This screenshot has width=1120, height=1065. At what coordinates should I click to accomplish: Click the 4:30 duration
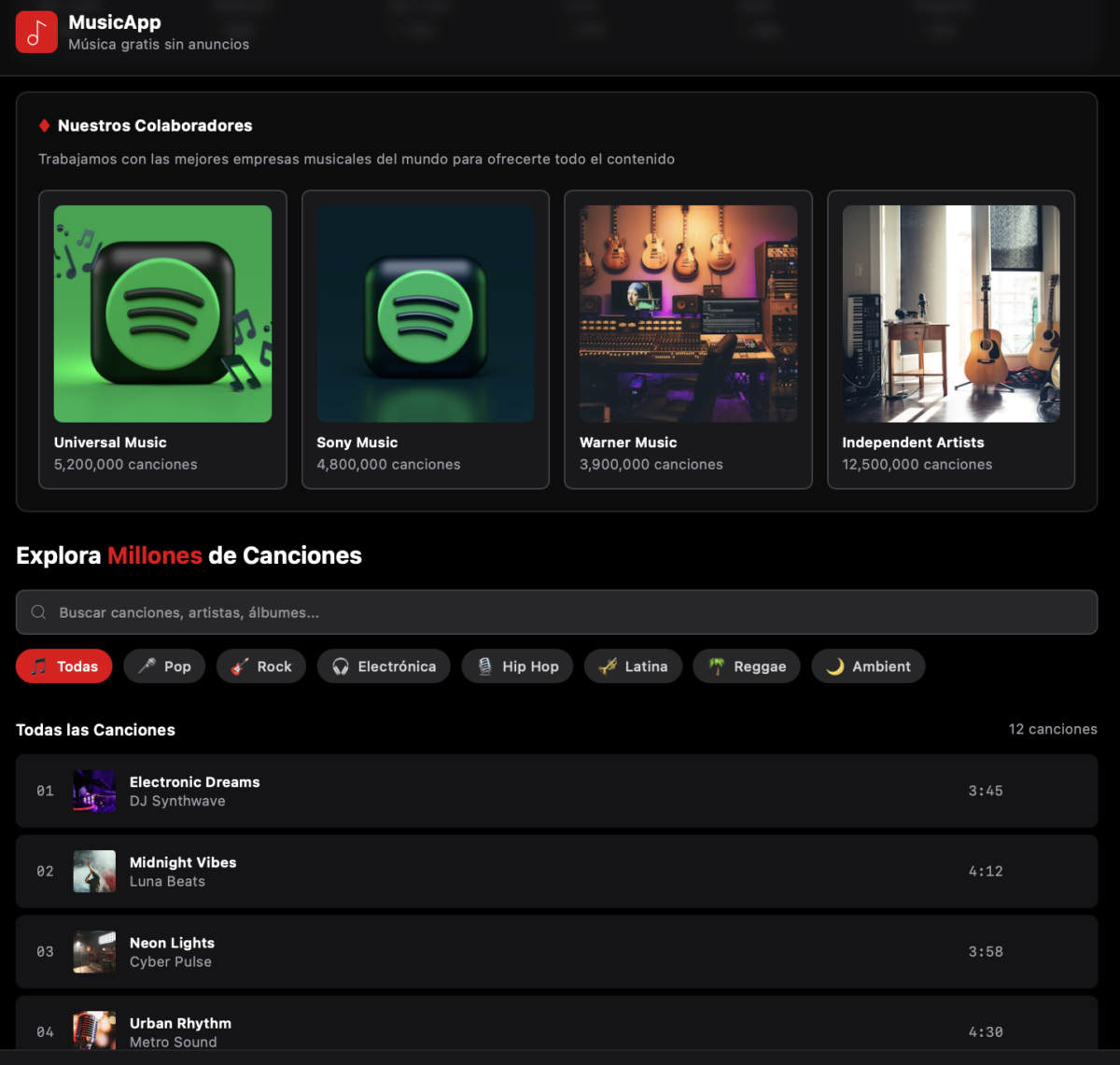click(986, 1031)
